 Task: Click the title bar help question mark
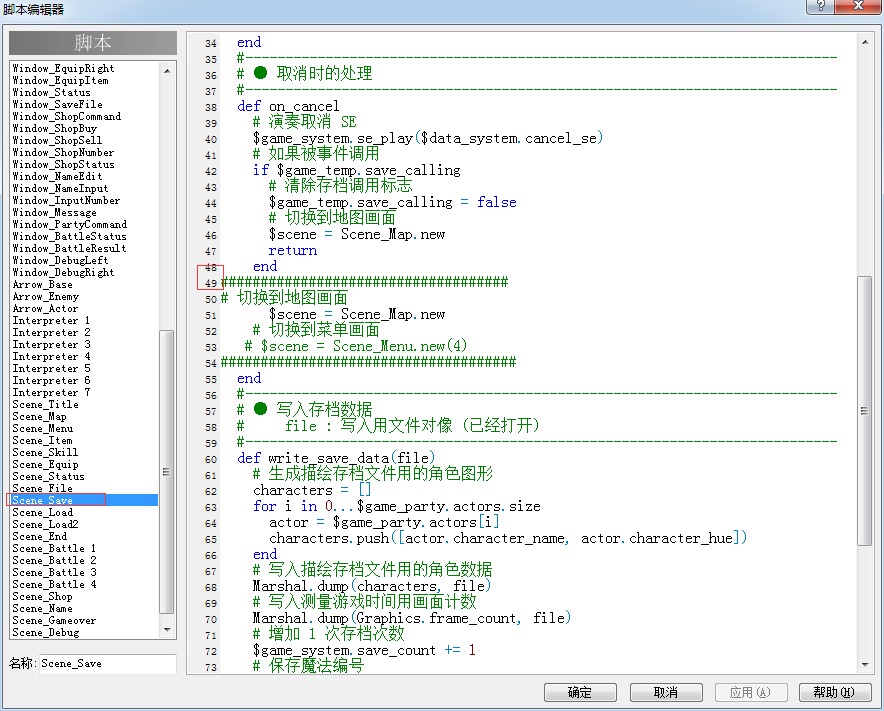(x=820, y=6)
